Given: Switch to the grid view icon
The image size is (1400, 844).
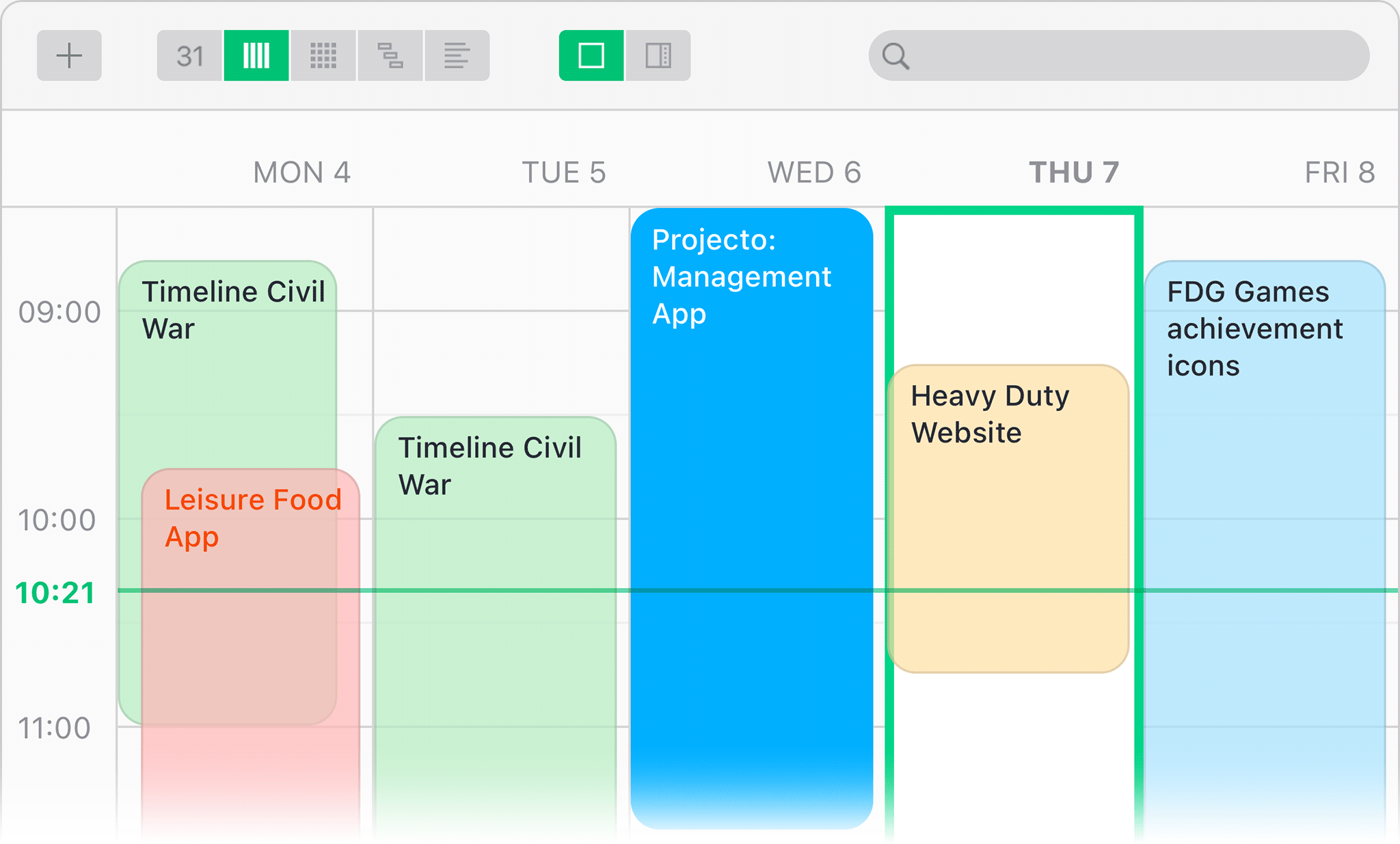Looking at the screenshot, I should tap(323, 55).
